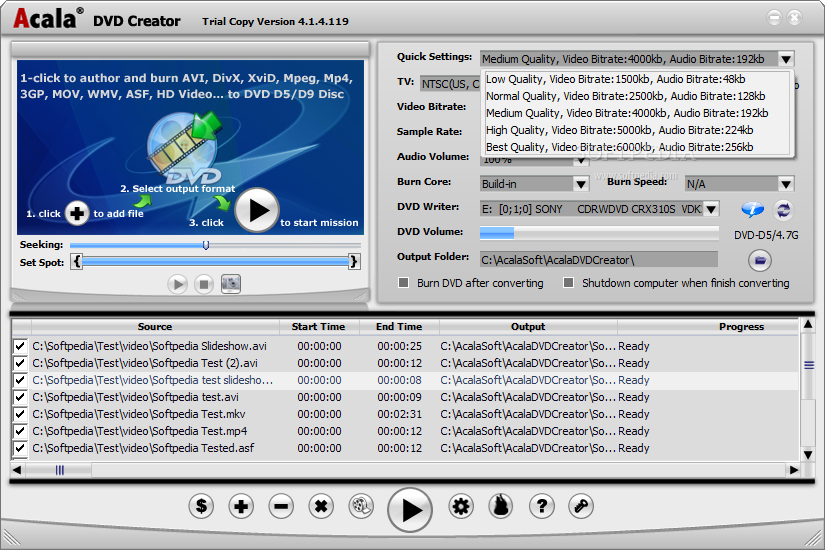The height and width of the screenshot is (550, 825).
Task: Click file list vertical scrollbar down arrow
Action: 808,454
